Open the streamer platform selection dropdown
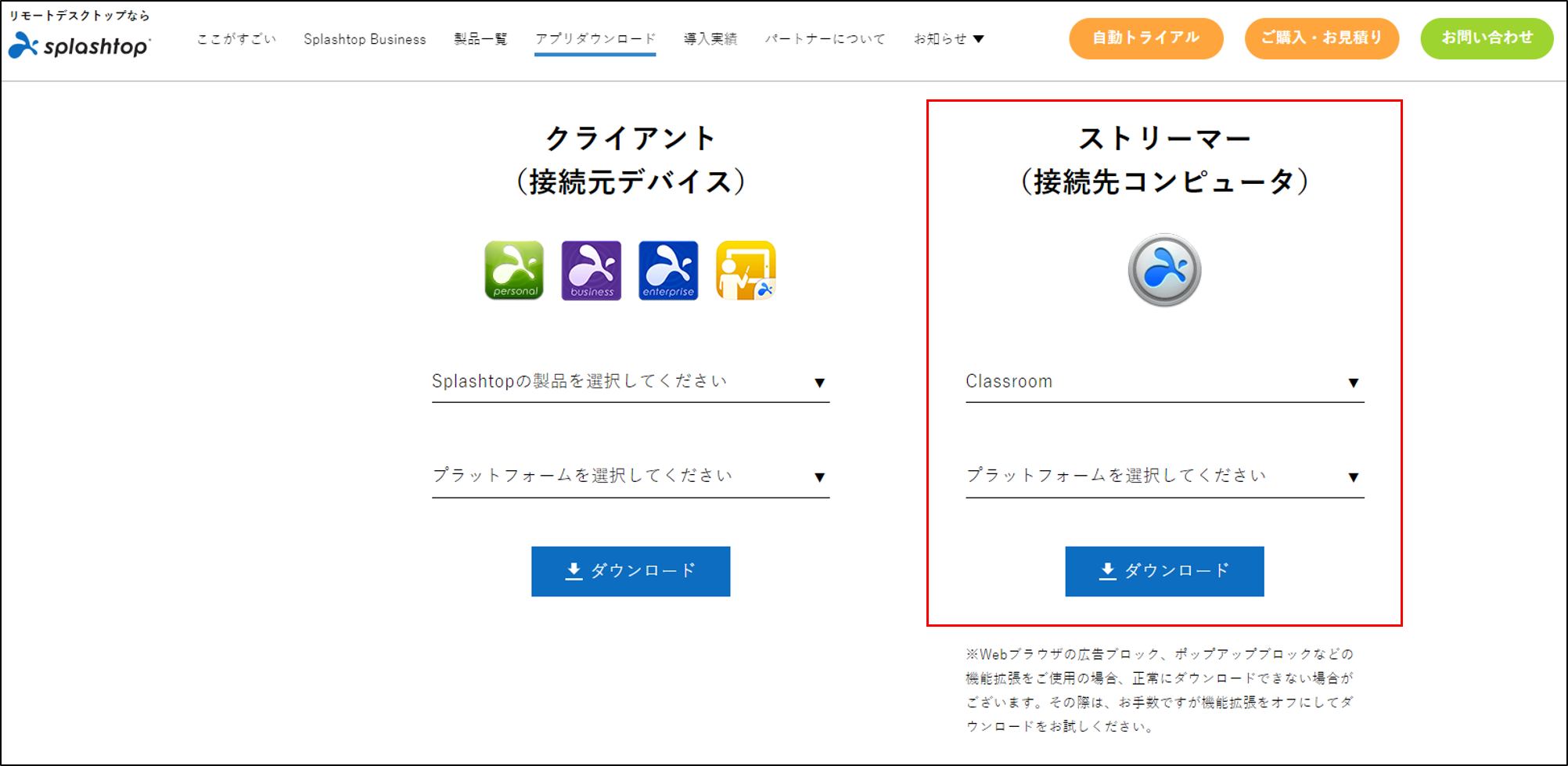1568x766 pixels. coord(1164,477)
